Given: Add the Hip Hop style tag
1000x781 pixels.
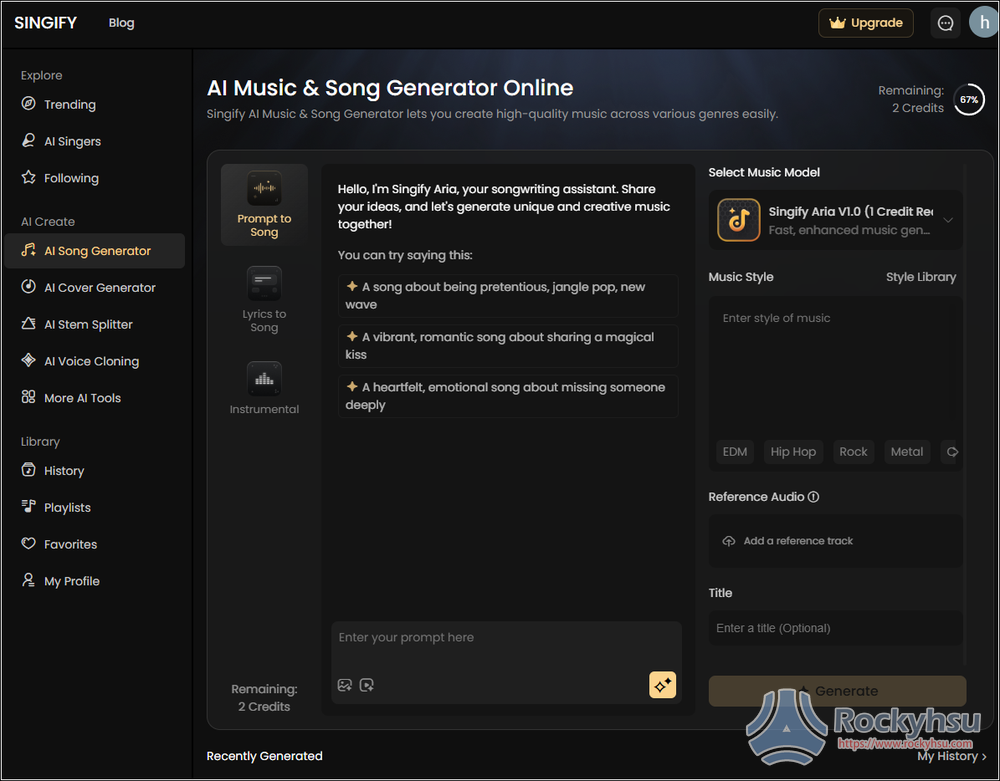Looking at the screenshot, I should tap(793, 452).
